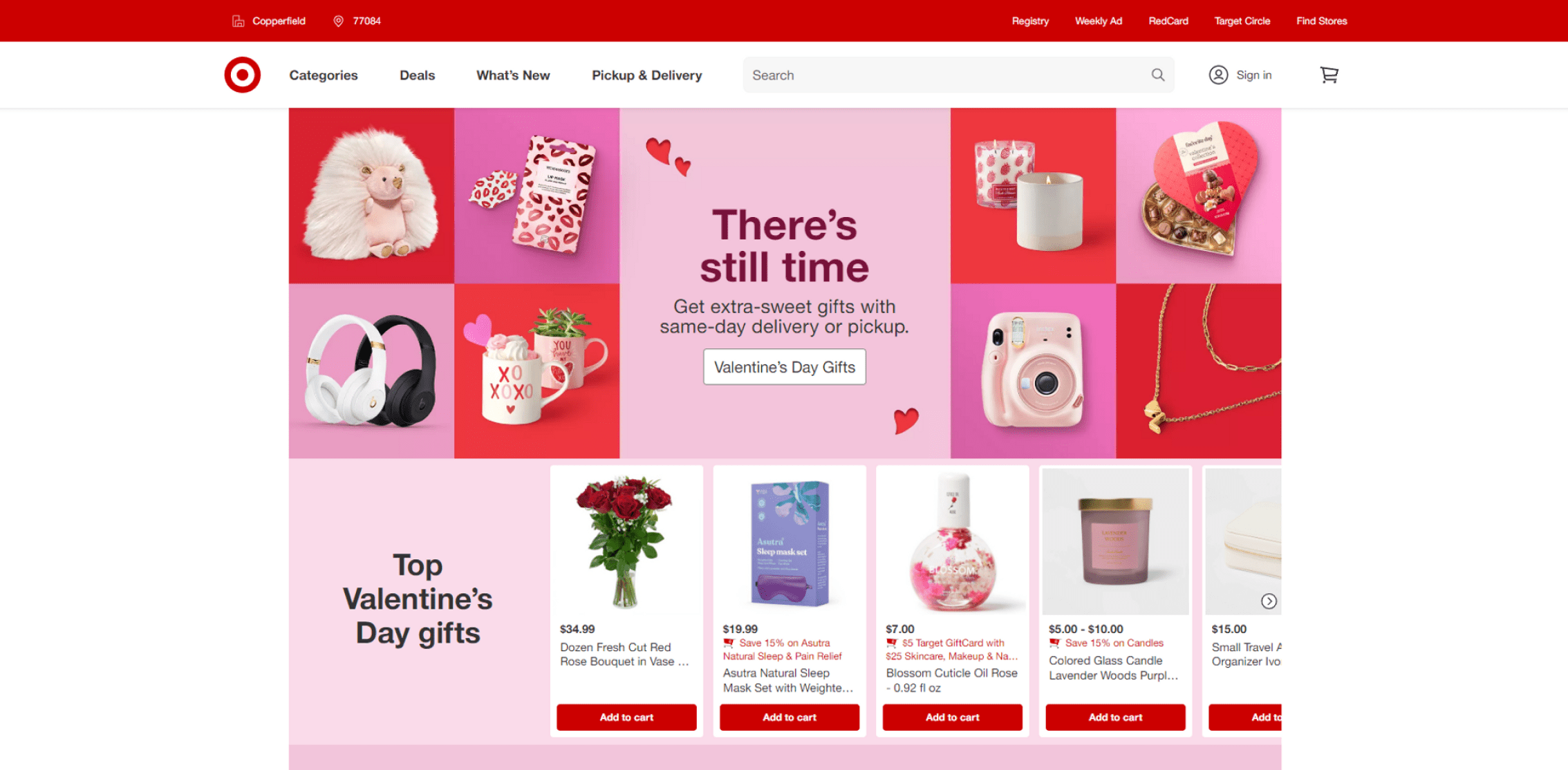Open the What's New menu
This screenshot has width=1568, height=770.
point(513,75)
